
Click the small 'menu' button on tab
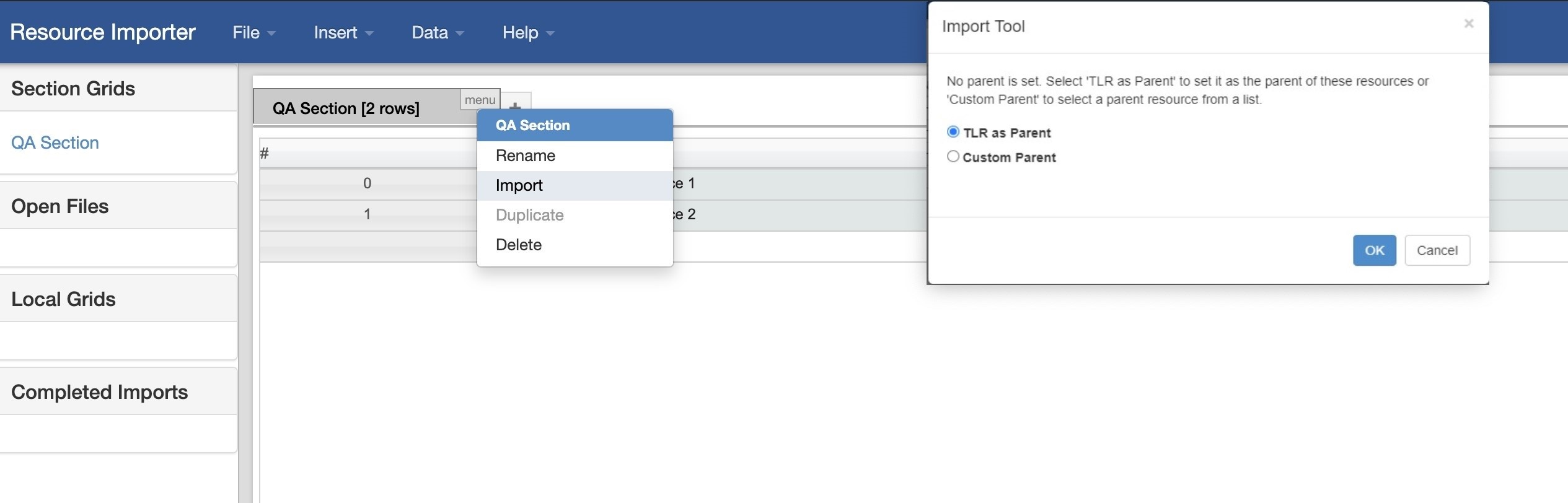pyautogui.click(x=480, y=100)
